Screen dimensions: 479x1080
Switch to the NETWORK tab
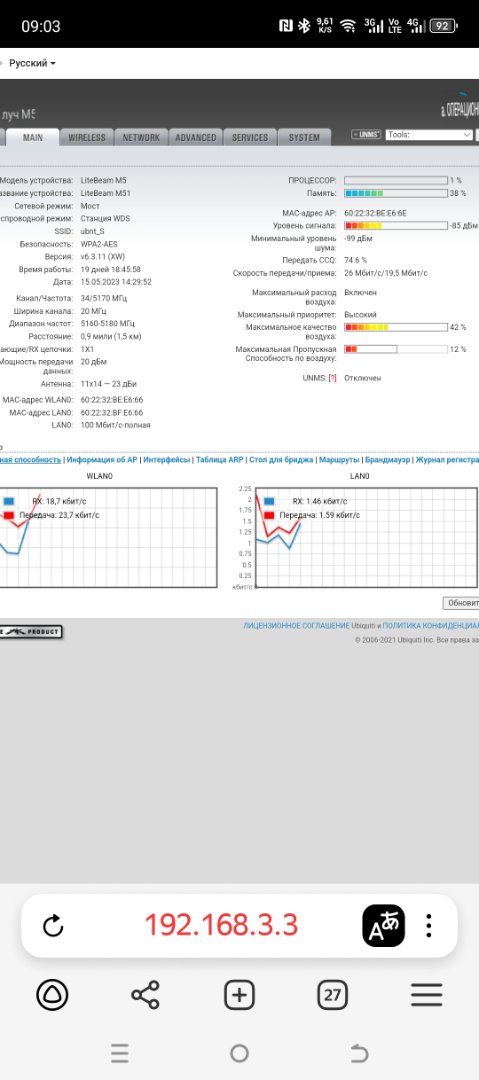[141, 138]
